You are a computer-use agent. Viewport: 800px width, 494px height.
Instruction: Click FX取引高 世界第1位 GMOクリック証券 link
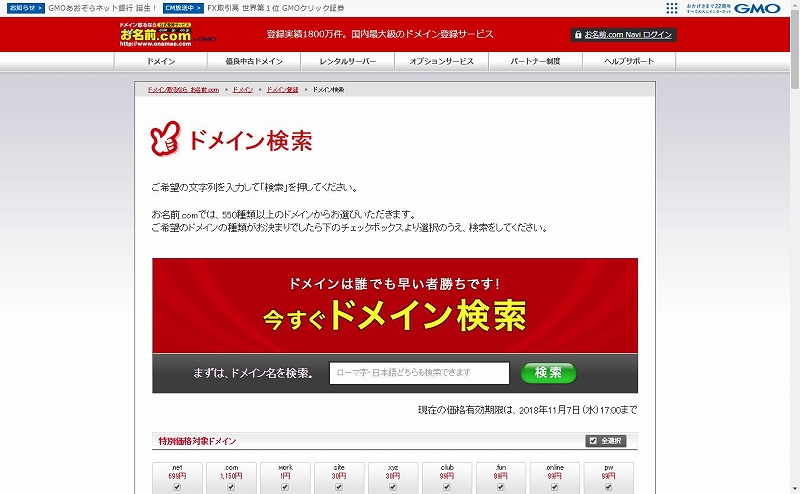276,8
